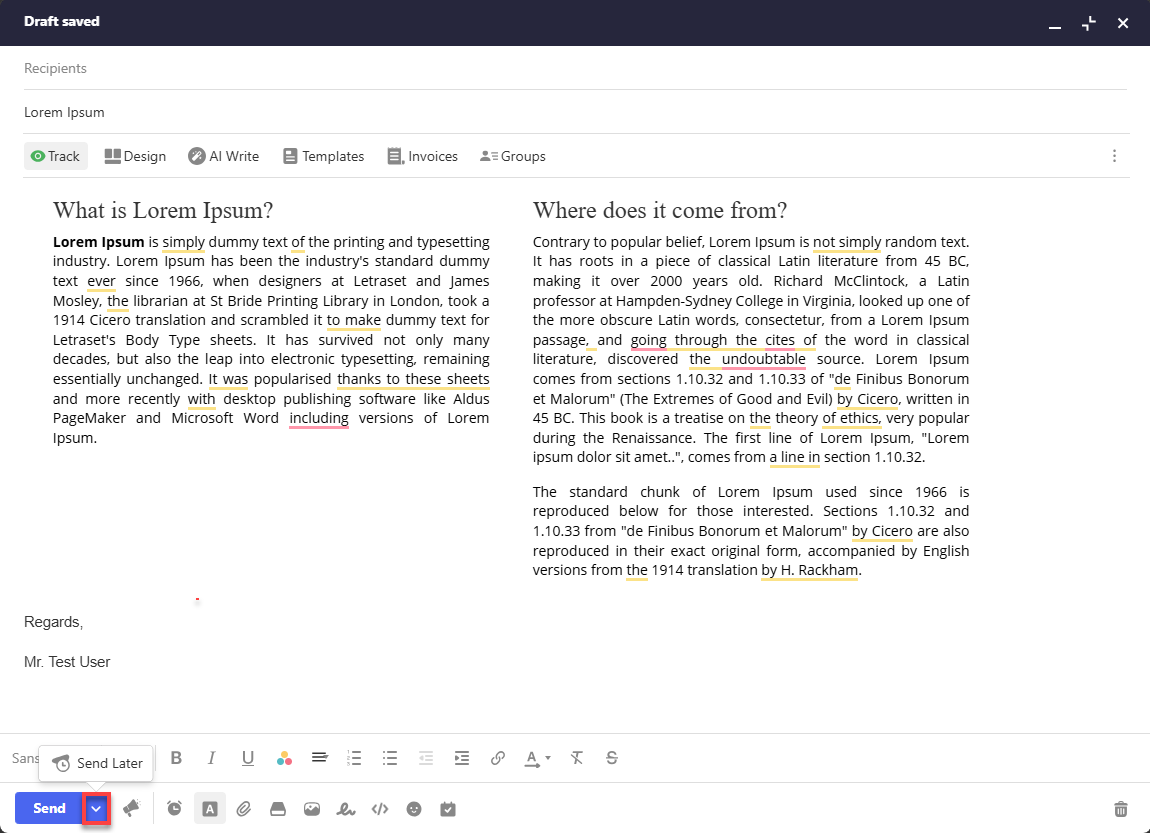Image resolution: width=1150 pixels, height=833 pixels.
Task: Open the Templates menu
Action: coord(323,156)
